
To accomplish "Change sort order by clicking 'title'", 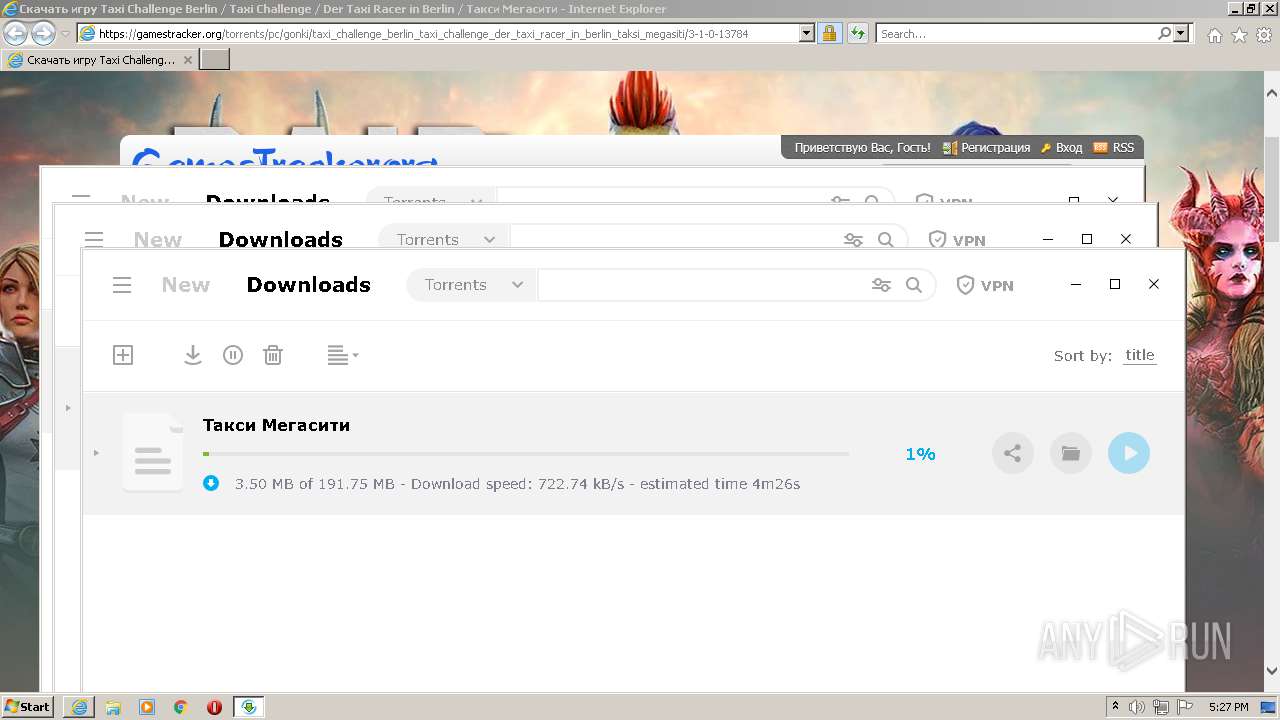I will [x=1139, y=355].
